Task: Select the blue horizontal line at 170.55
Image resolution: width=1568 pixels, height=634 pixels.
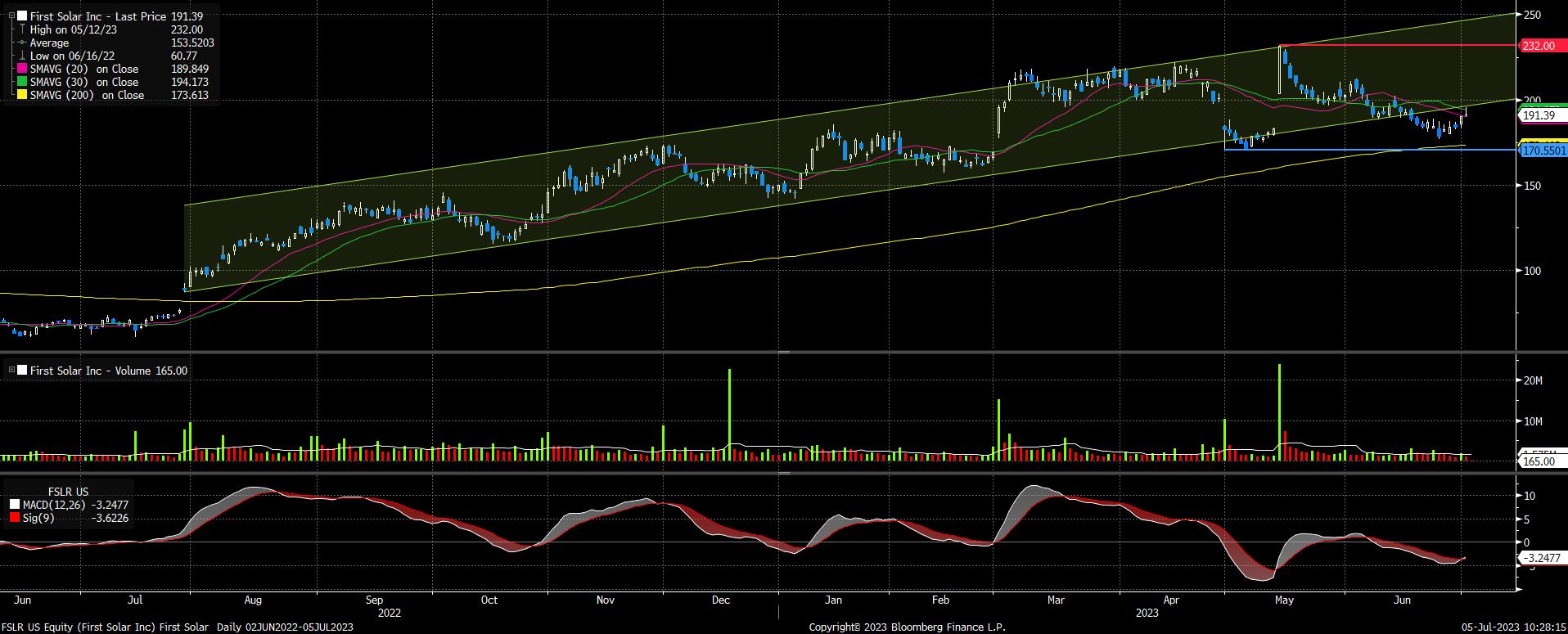Action: coord(1370,150)
